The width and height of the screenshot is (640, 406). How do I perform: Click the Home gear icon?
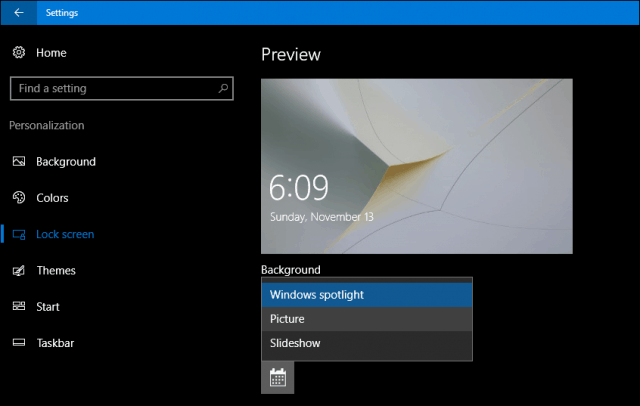tap(19, 53)
